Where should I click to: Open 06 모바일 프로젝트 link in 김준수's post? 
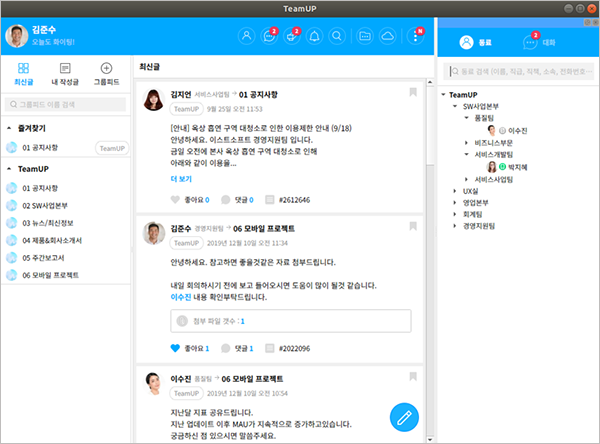point(264,229)
